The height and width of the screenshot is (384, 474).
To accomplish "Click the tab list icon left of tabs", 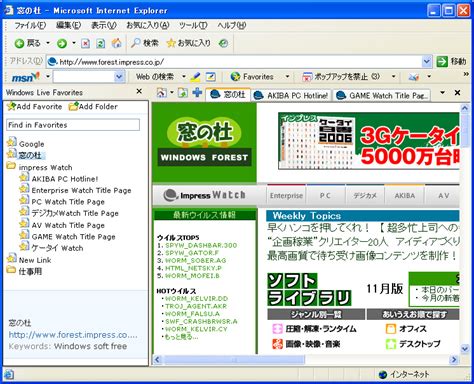I will 162,93.
